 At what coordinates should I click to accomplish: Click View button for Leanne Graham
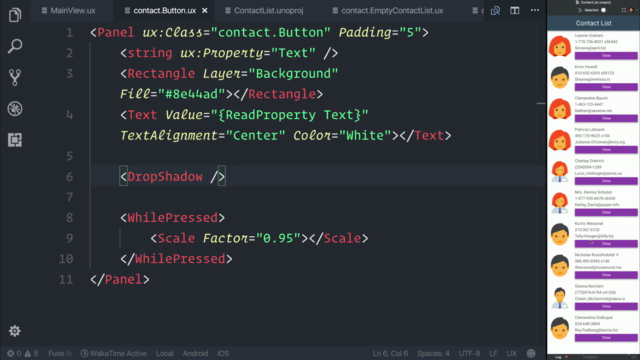pyautogui.click(x=606, y=56)
